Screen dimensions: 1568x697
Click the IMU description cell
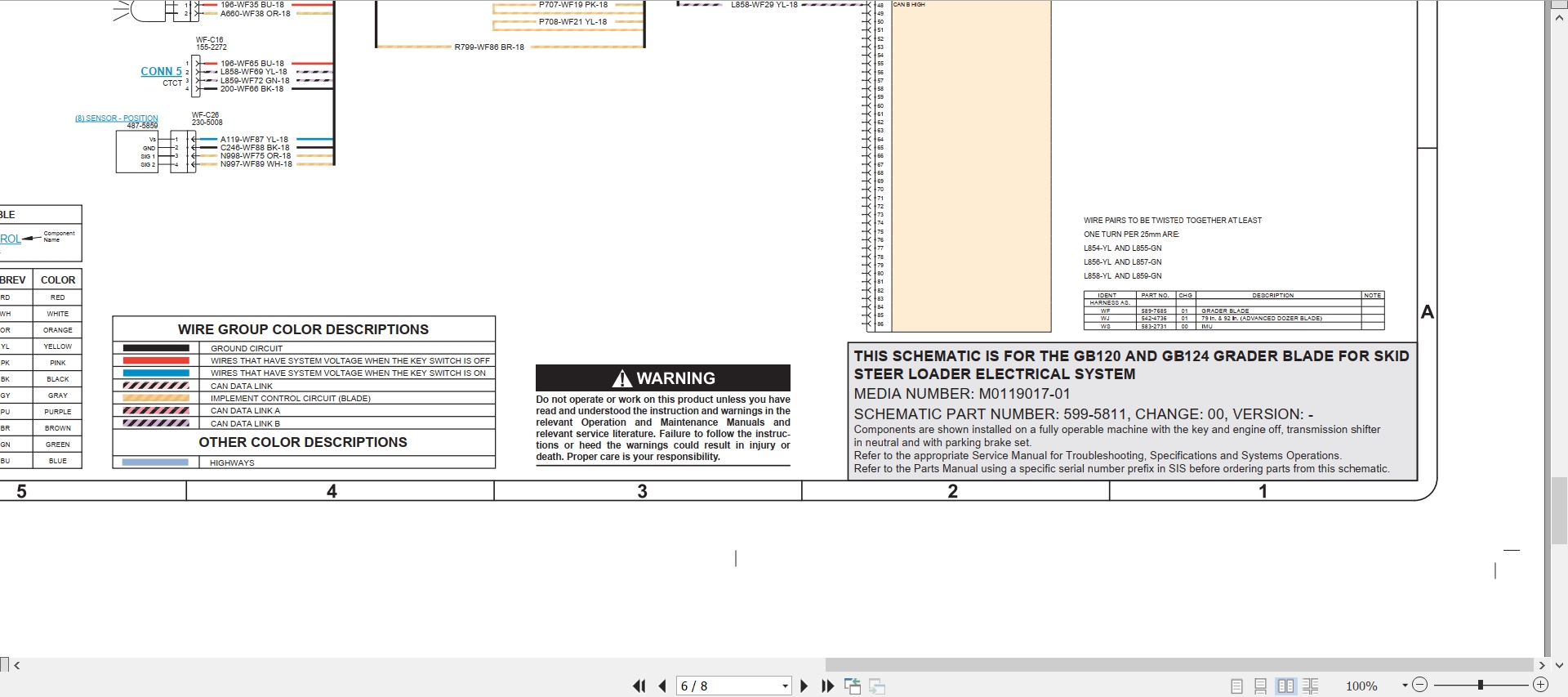[1279, 326]
